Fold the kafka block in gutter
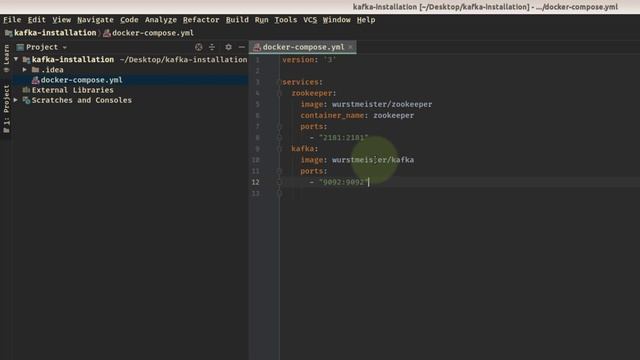The height and width of the screenshot is (360, 640). click(279, 149)
